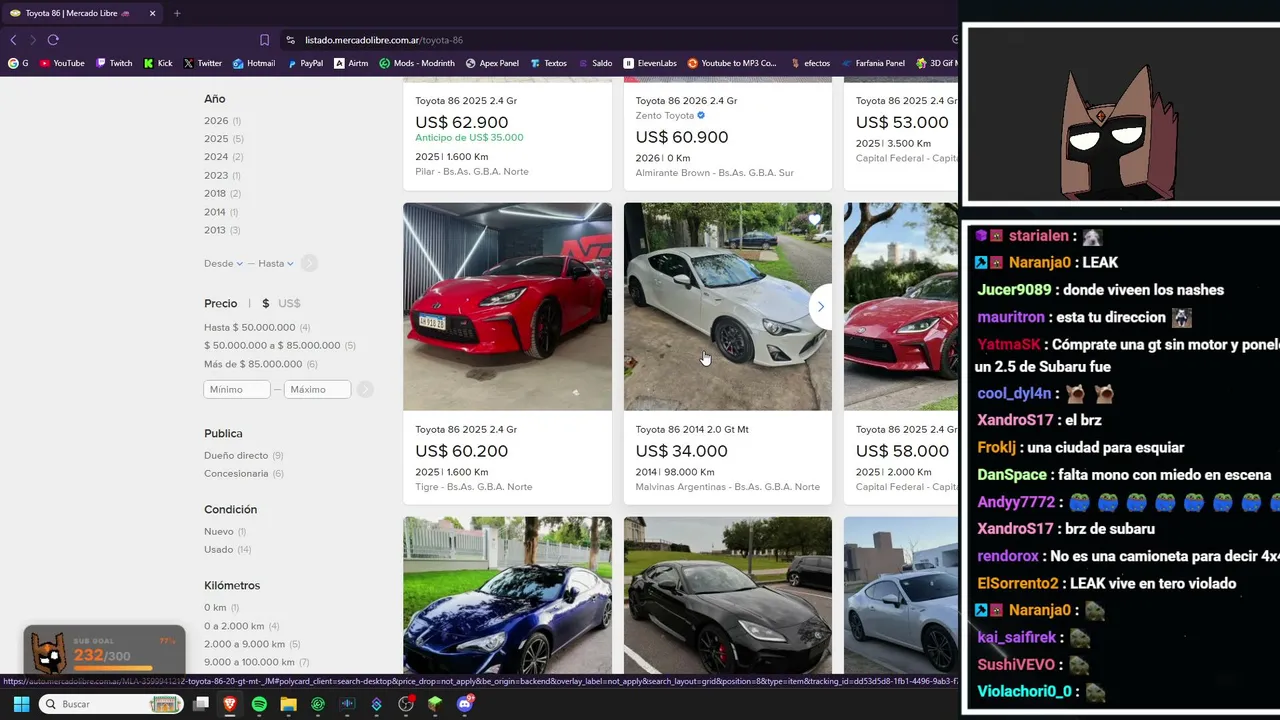Open the ElevenLabs bookmark

click(x=650, y=63)
